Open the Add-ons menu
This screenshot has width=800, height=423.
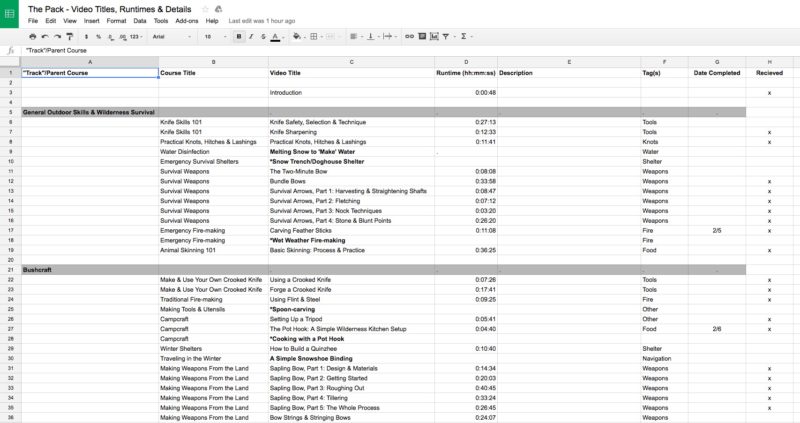tap(187, 21)
